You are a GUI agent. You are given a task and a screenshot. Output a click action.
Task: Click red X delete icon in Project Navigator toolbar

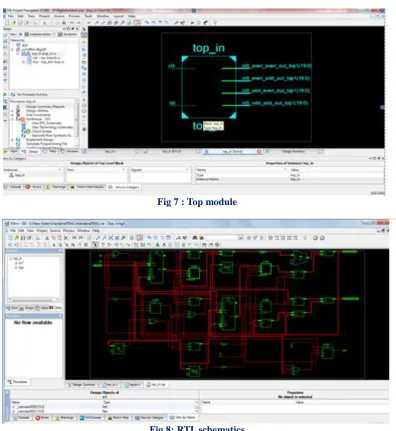tap(64, 23)
